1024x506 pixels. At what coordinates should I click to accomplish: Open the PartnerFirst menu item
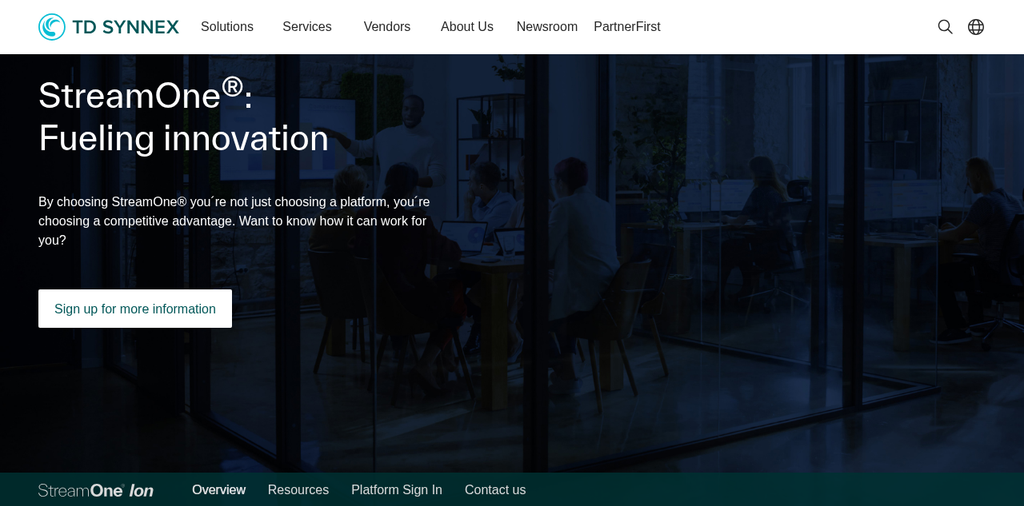(x=627, y=27)
